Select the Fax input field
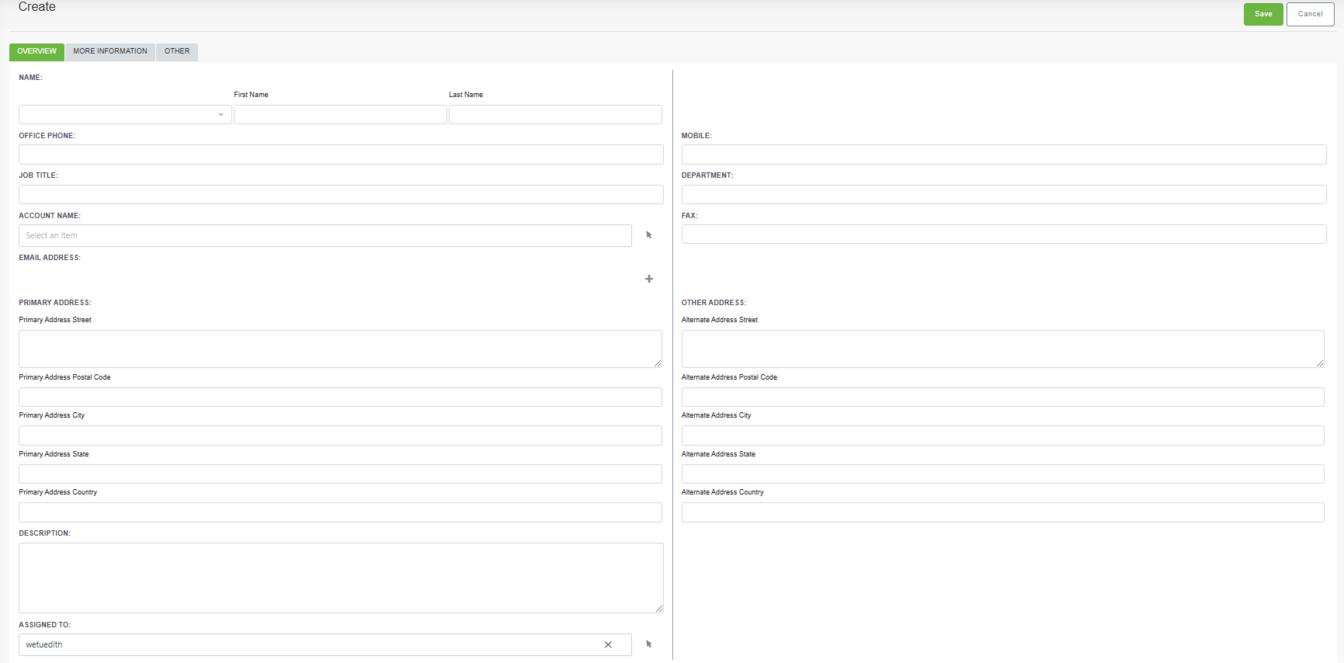 [1004, 234]
